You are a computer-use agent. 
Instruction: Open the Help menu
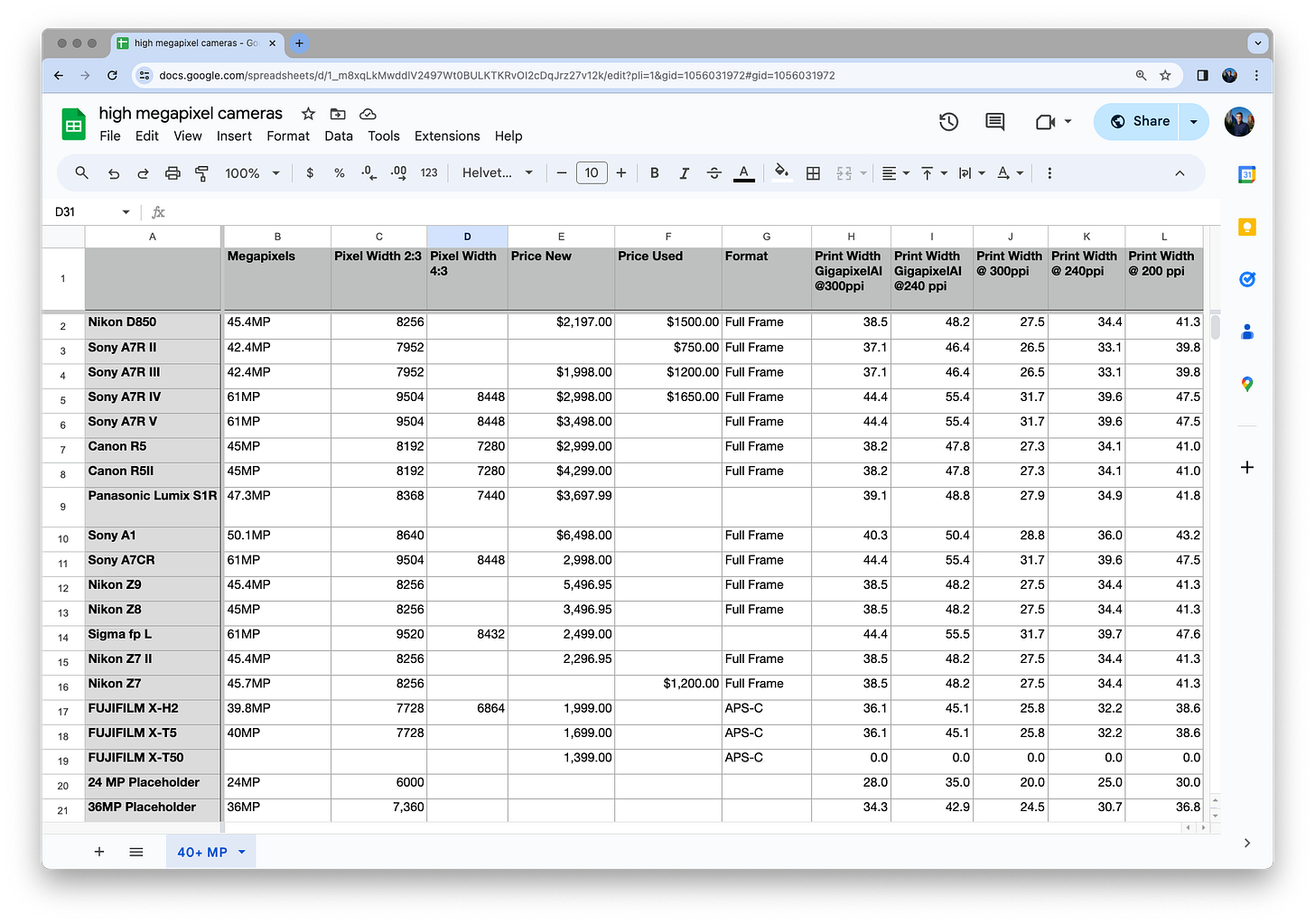click(x=508, y=135)
